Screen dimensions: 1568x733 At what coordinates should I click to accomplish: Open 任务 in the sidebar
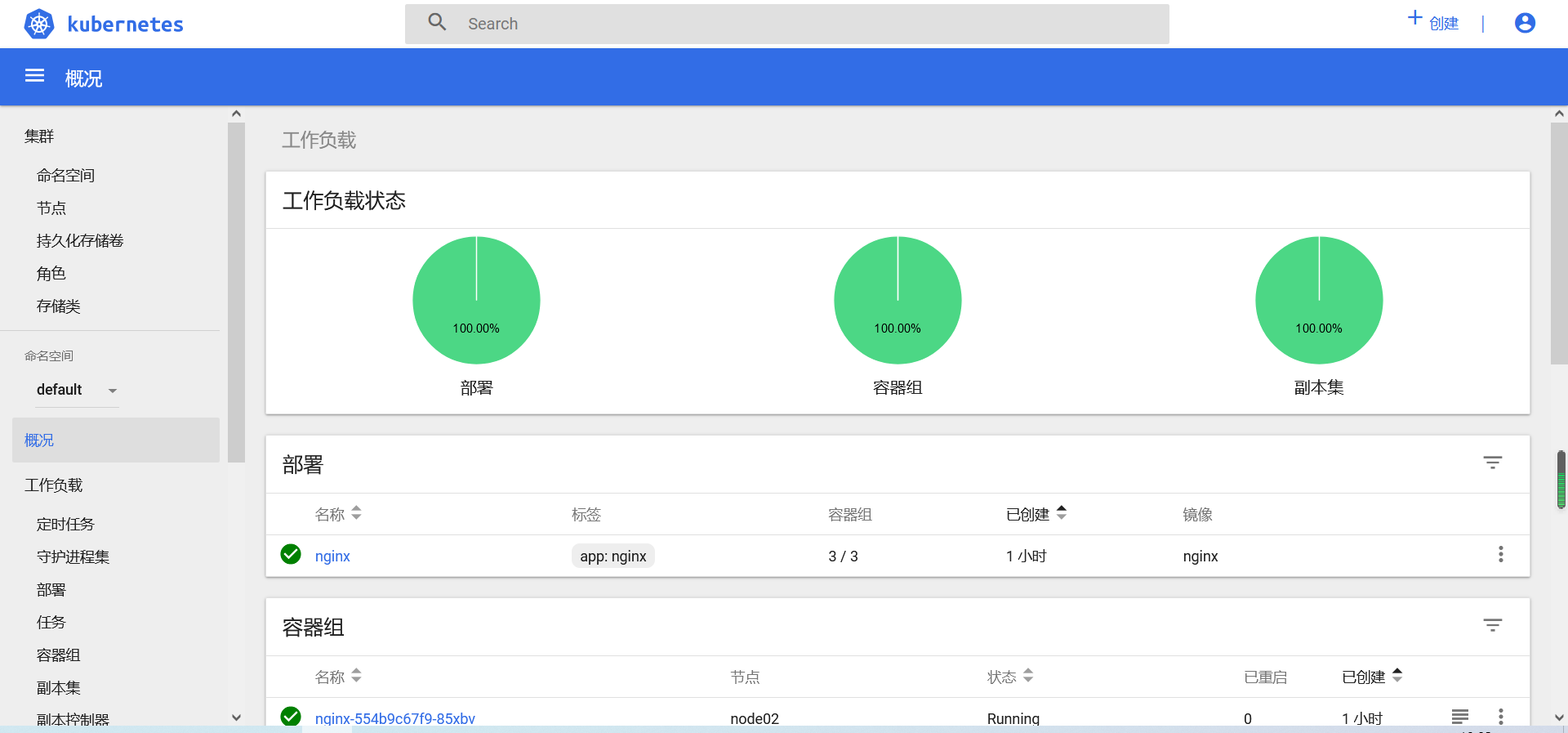point(51,623)
